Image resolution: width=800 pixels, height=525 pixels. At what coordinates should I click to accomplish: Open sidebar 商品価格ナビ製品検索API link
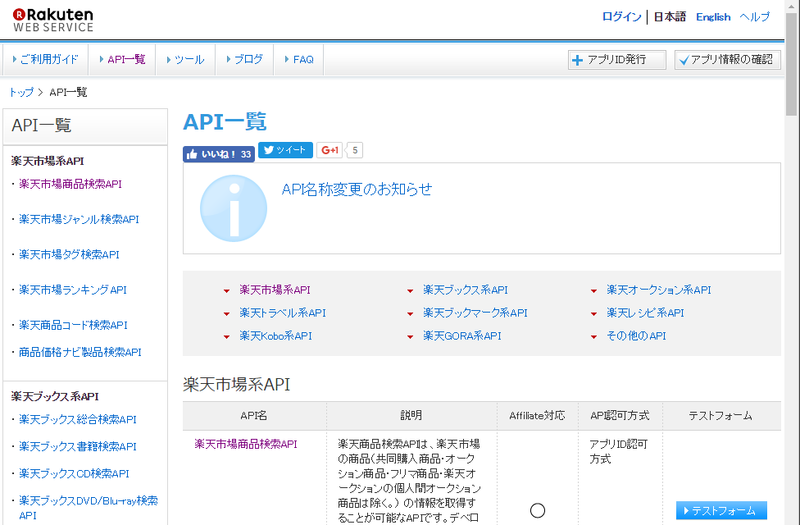point(80,352)
